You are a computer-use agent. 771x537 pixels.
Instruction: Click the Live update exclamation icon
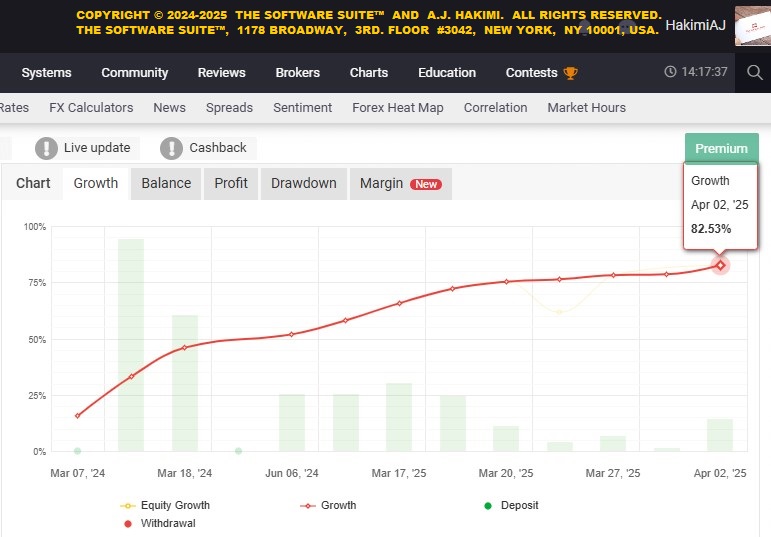point(46,148)
